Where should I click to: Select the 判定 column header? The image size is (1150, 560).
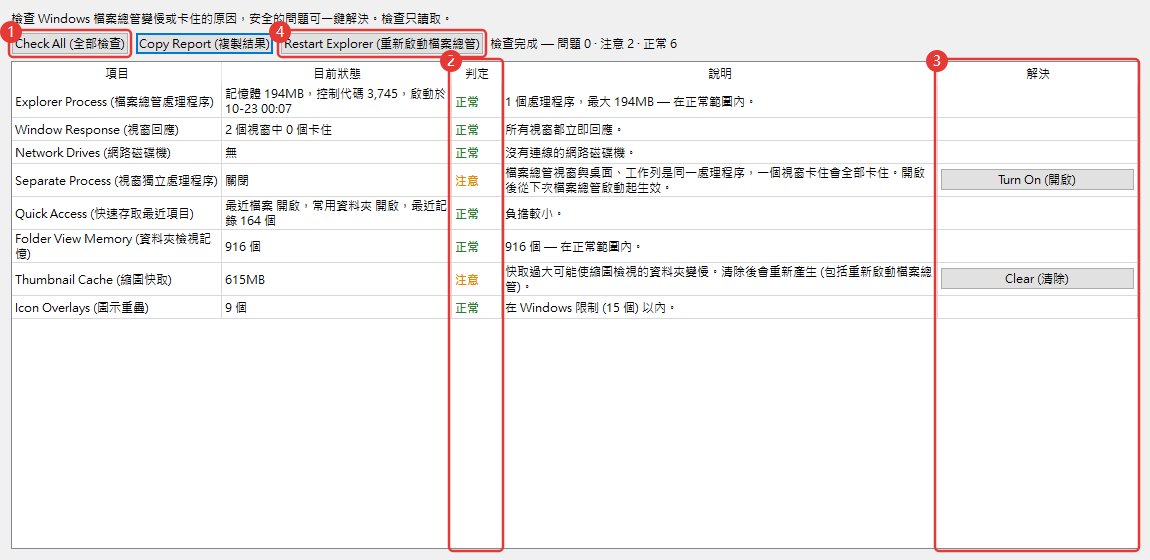coord(477,74)
